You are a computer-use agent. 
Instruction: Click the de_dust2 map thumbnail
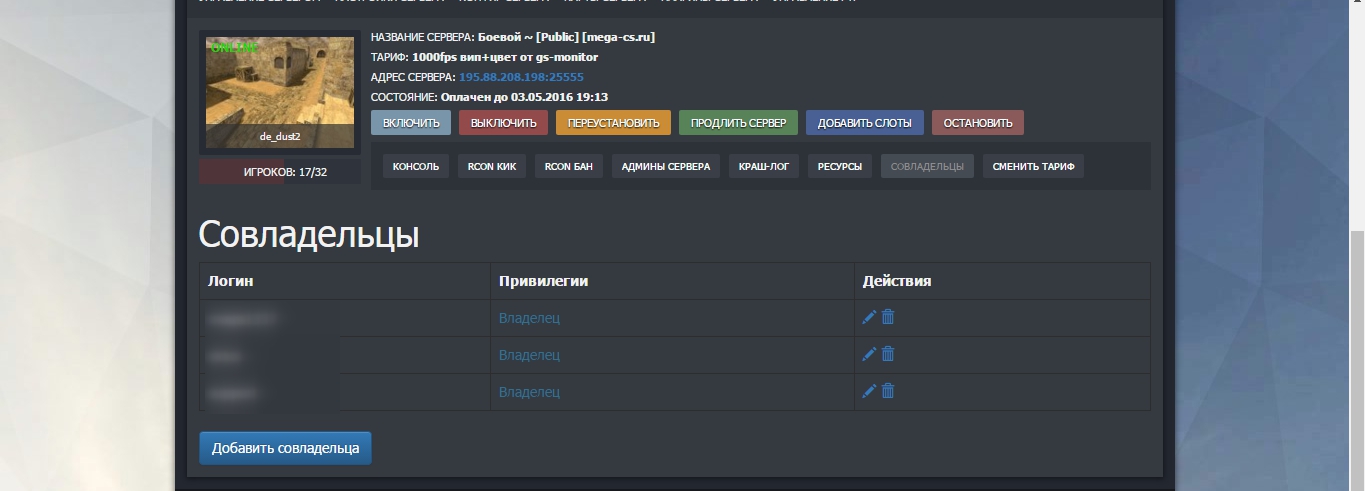280,93
